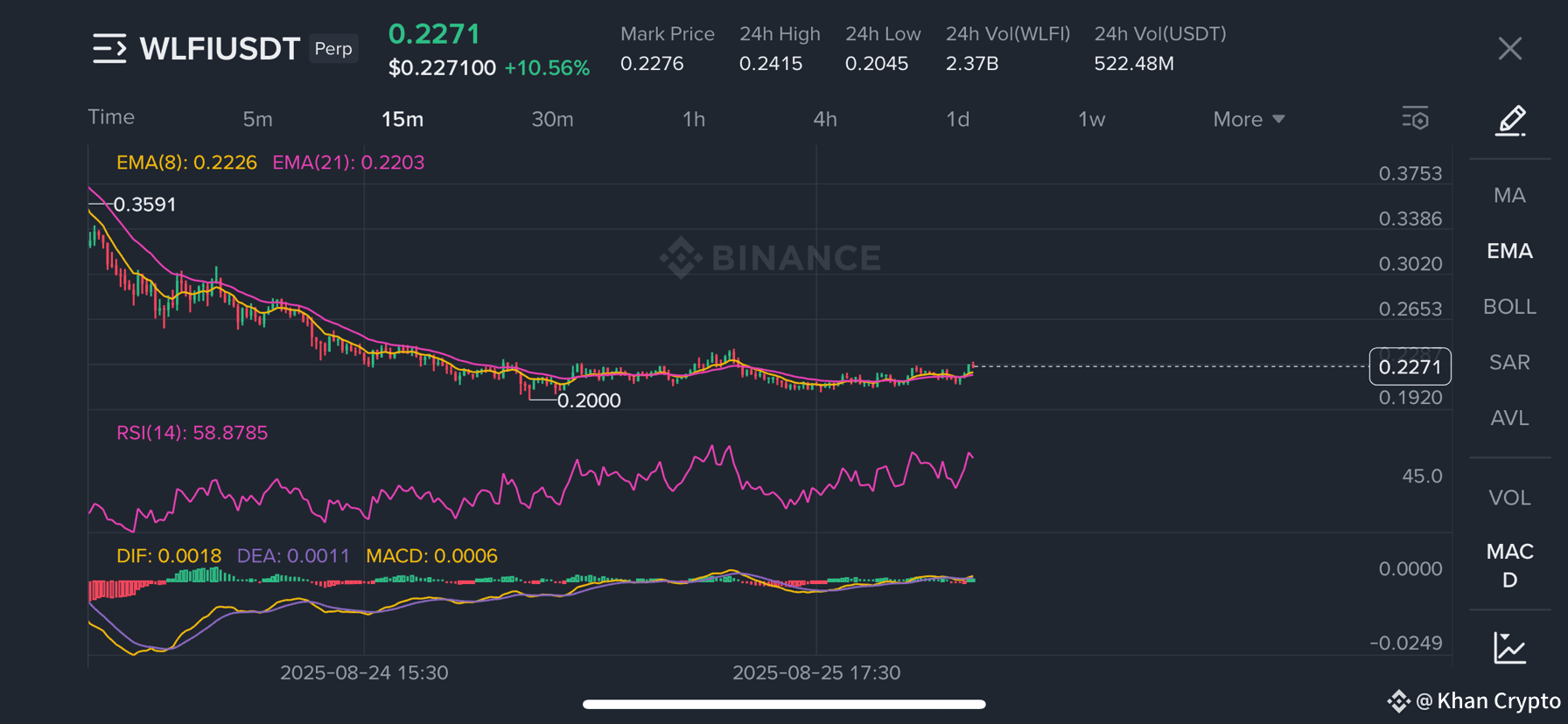Viewport: 1568px width, 724px height.
Task: Switch to the 1h interval
Action: tap(694, 119)
